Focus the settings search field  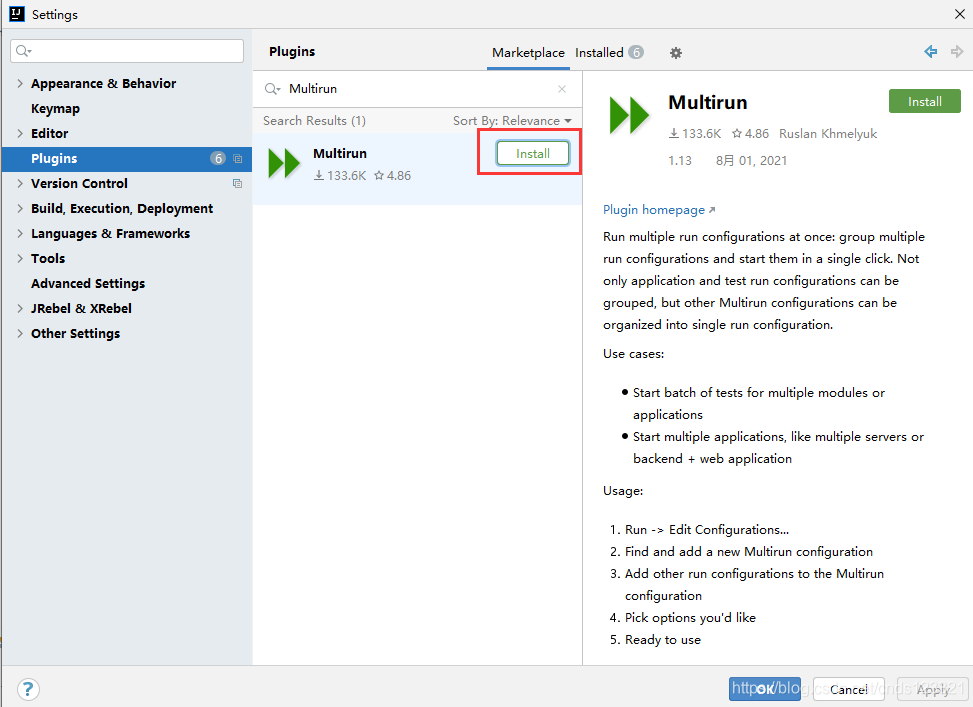127,51
